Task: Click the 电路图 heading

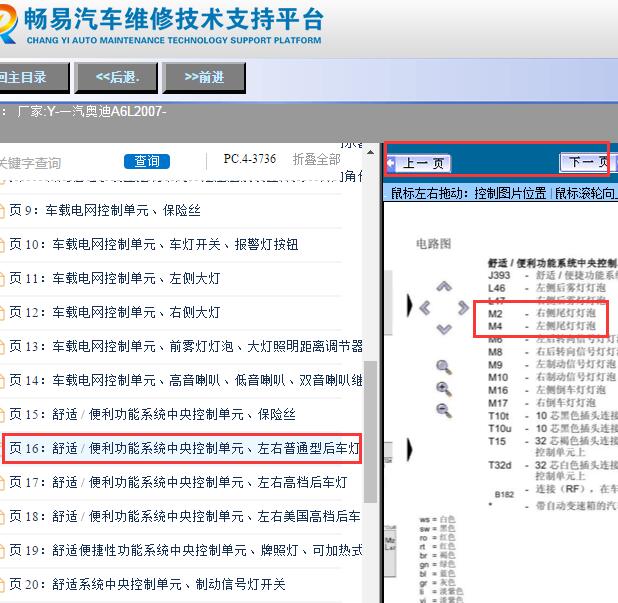Action: (x=433, y=244)
